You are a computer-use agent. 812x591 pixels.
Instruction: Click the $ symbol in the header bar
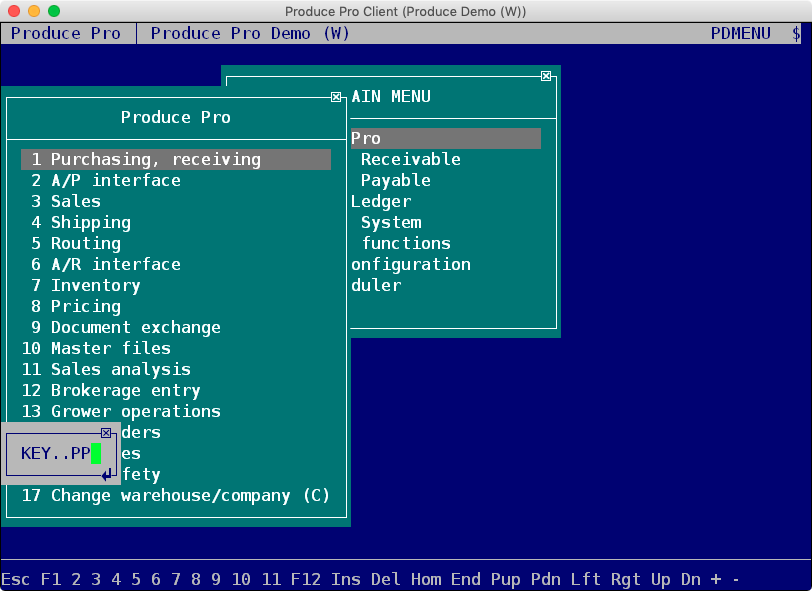796,34
